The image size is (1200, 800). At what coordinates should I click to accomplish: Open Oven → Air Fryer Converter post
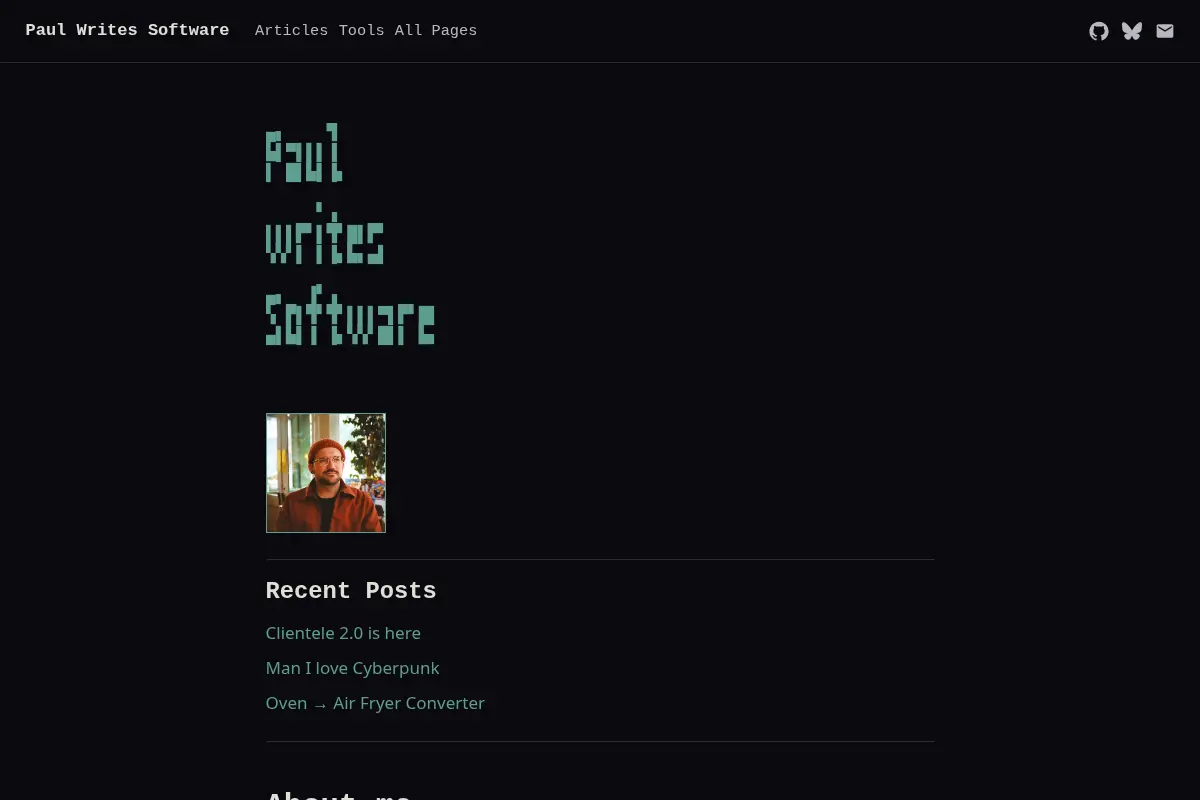[x=375, y=703]
